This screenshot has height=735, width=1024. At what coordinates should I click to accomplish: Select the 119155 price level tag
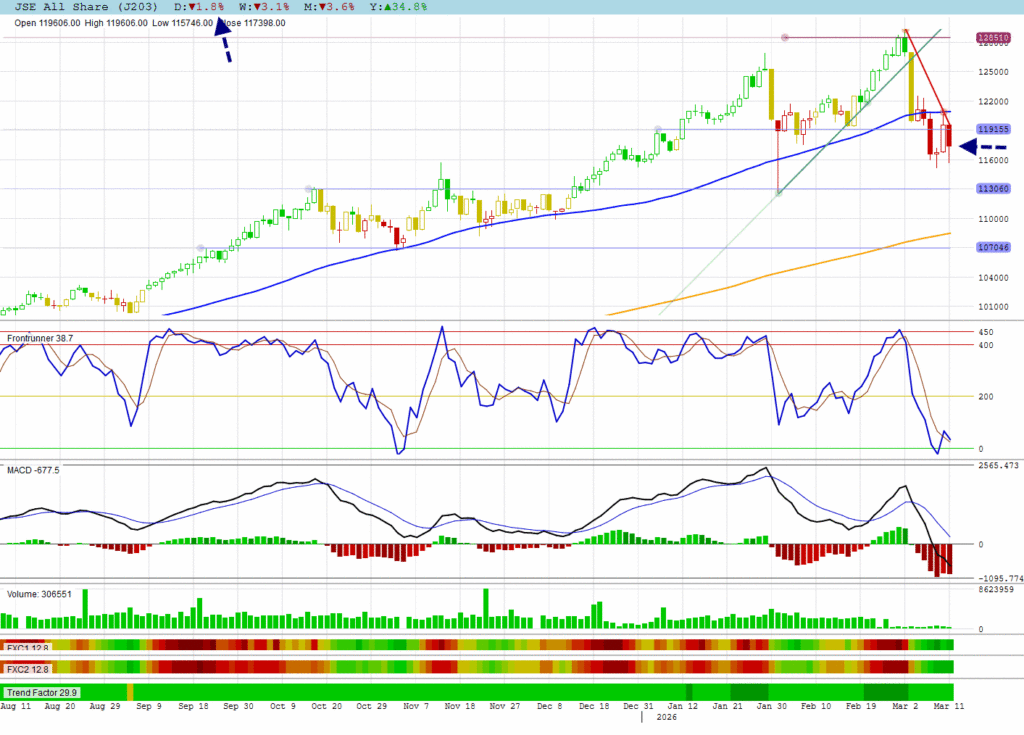tap(991, 129)
